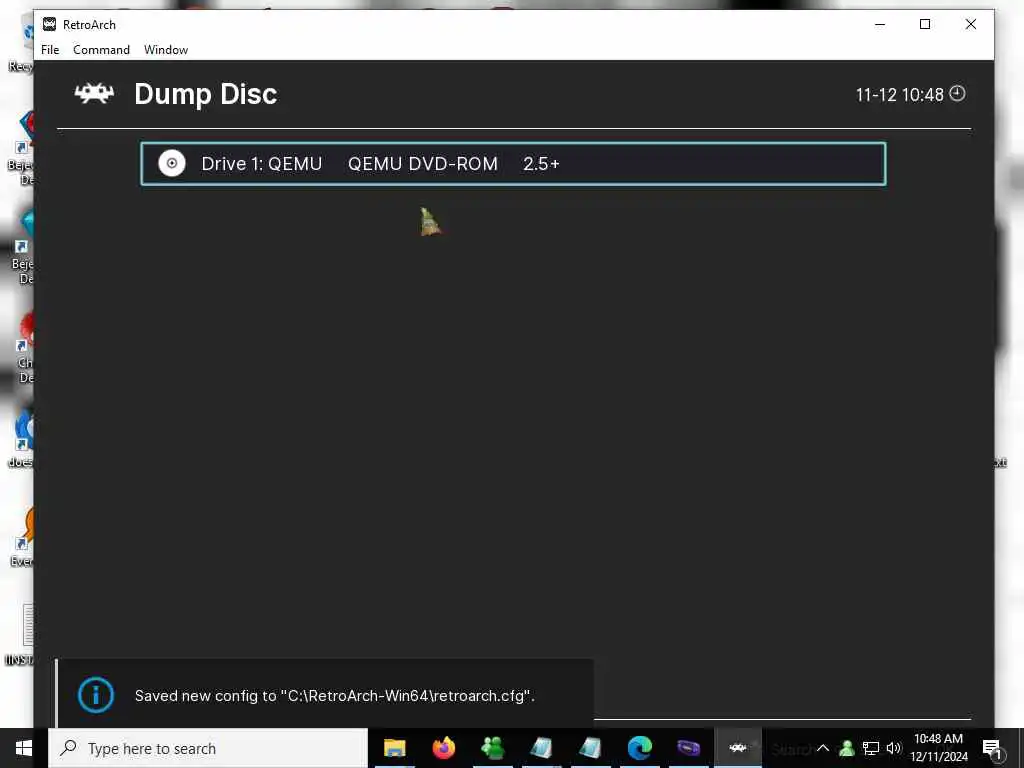Click the 'Type here to search' box
Image resolution: width=1024 pixels, height=768 pixels.
tap(208, 748)
